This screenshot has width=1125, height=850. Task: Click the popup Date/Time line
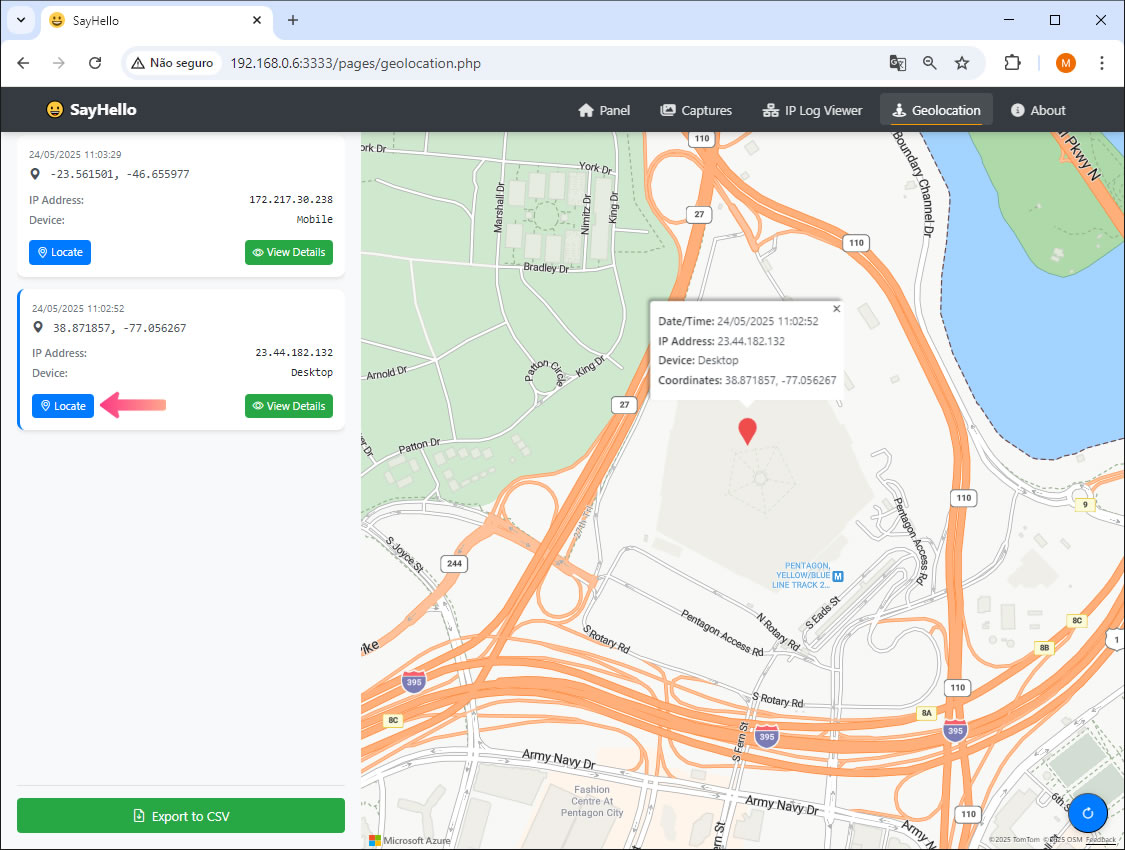[x=738, y=321]
